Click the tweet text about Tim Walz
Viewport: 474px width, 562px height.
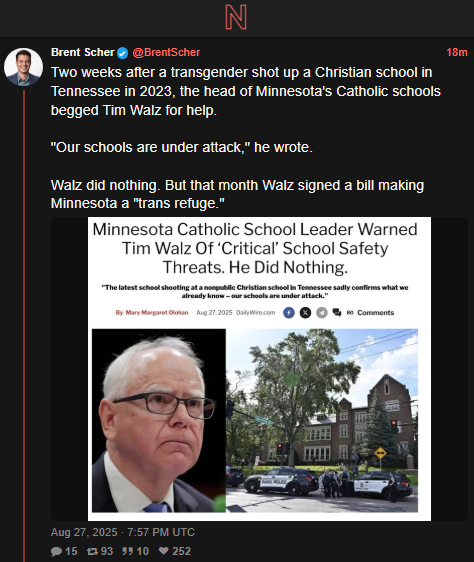click(x=246, y=138)
